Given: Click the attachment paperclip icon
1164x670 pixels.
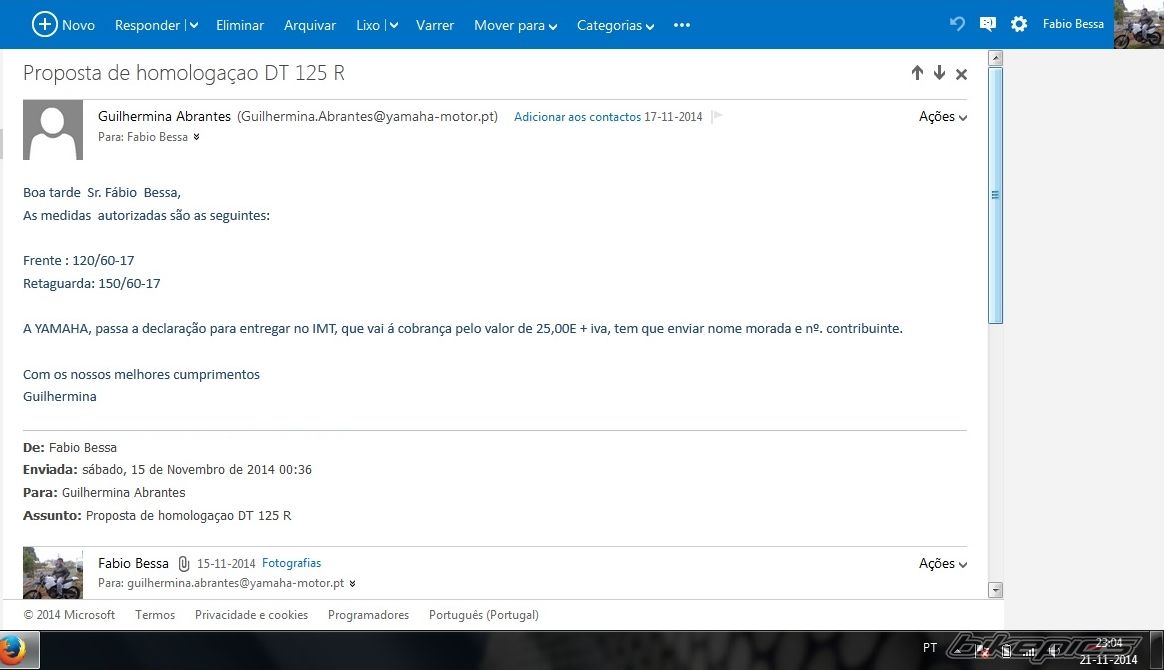Looking at the screenshot, I should point(183,564).
